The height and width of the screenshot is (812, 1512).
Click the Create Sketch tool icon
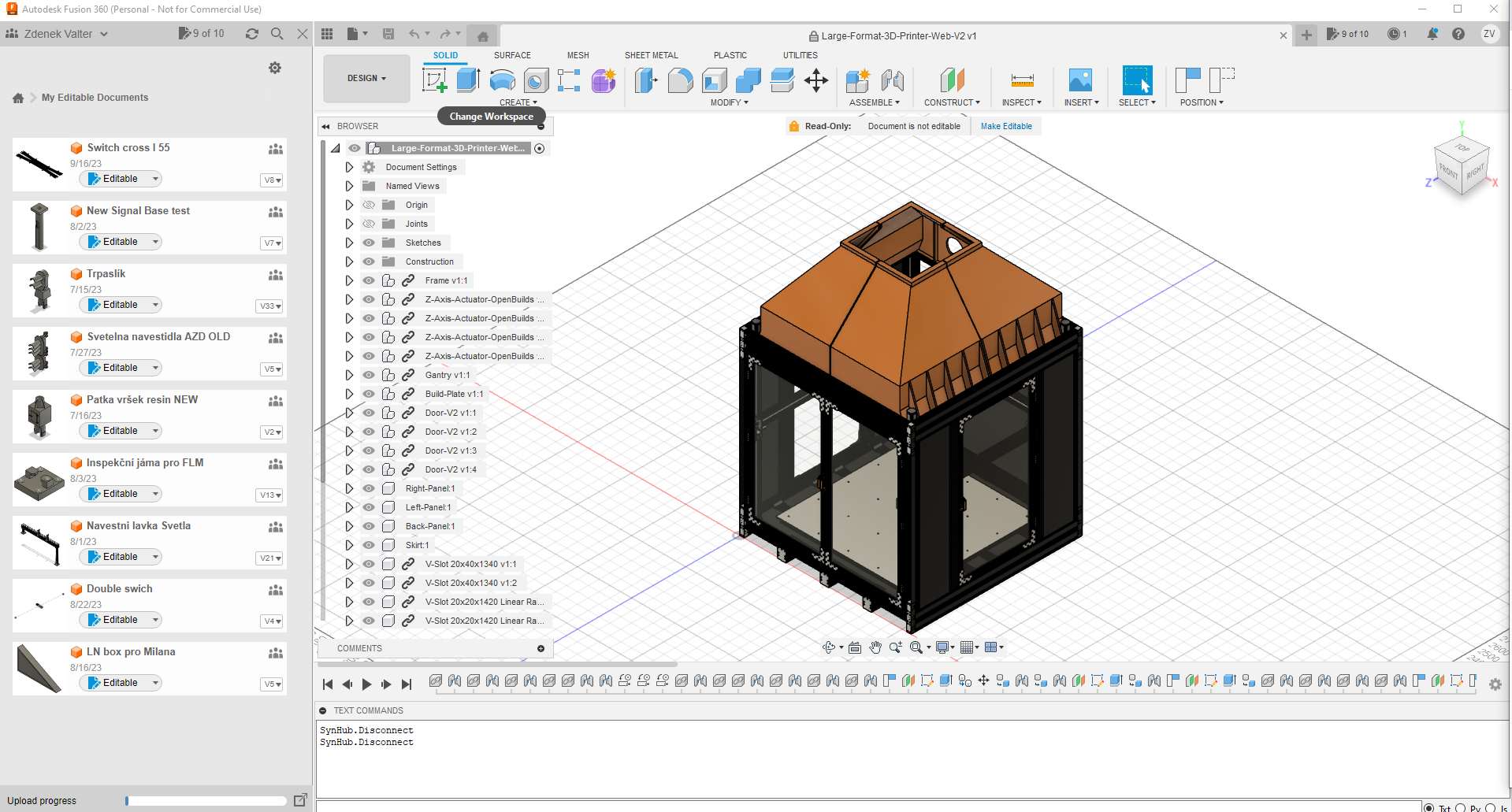[434, 80]
